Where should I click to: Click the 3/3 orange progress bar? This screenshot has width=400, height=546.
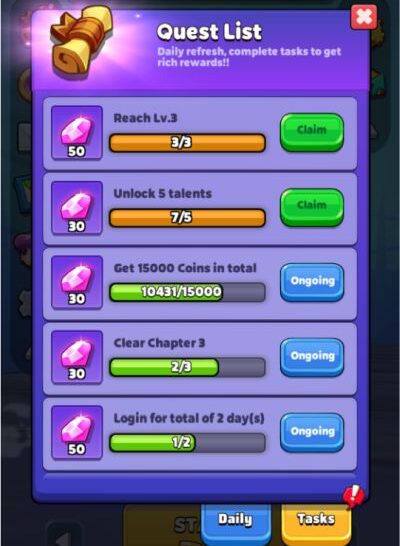[187, 143]
